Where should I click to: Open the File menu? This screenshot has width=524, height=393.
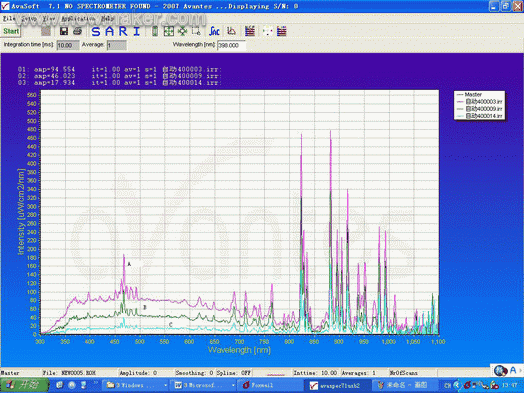point(9,18)
